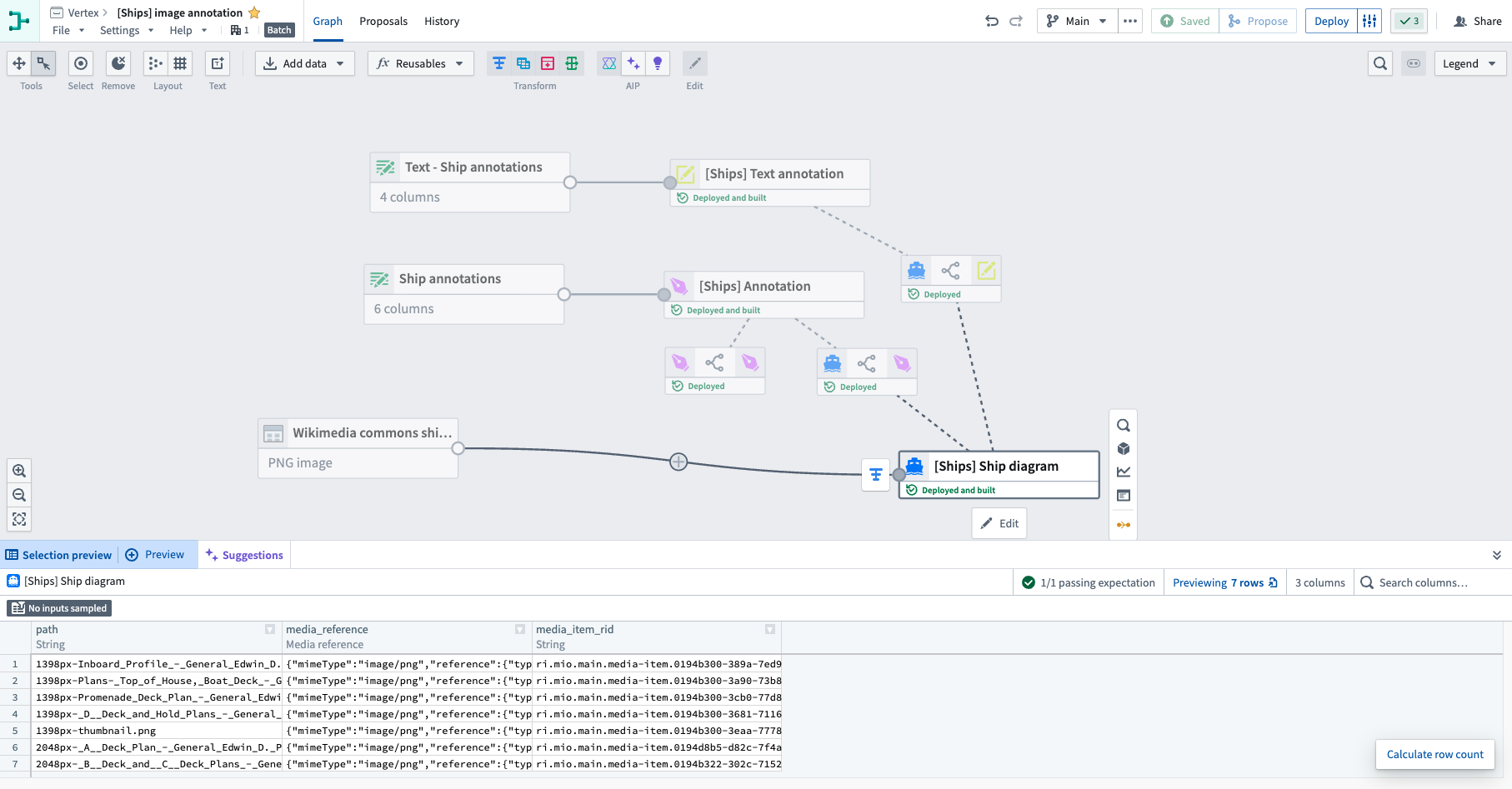1512x789 pixels.
Task: Fit graph to screen with bottom-left icon
Action: pyautogui.click(x=19, y=519)
